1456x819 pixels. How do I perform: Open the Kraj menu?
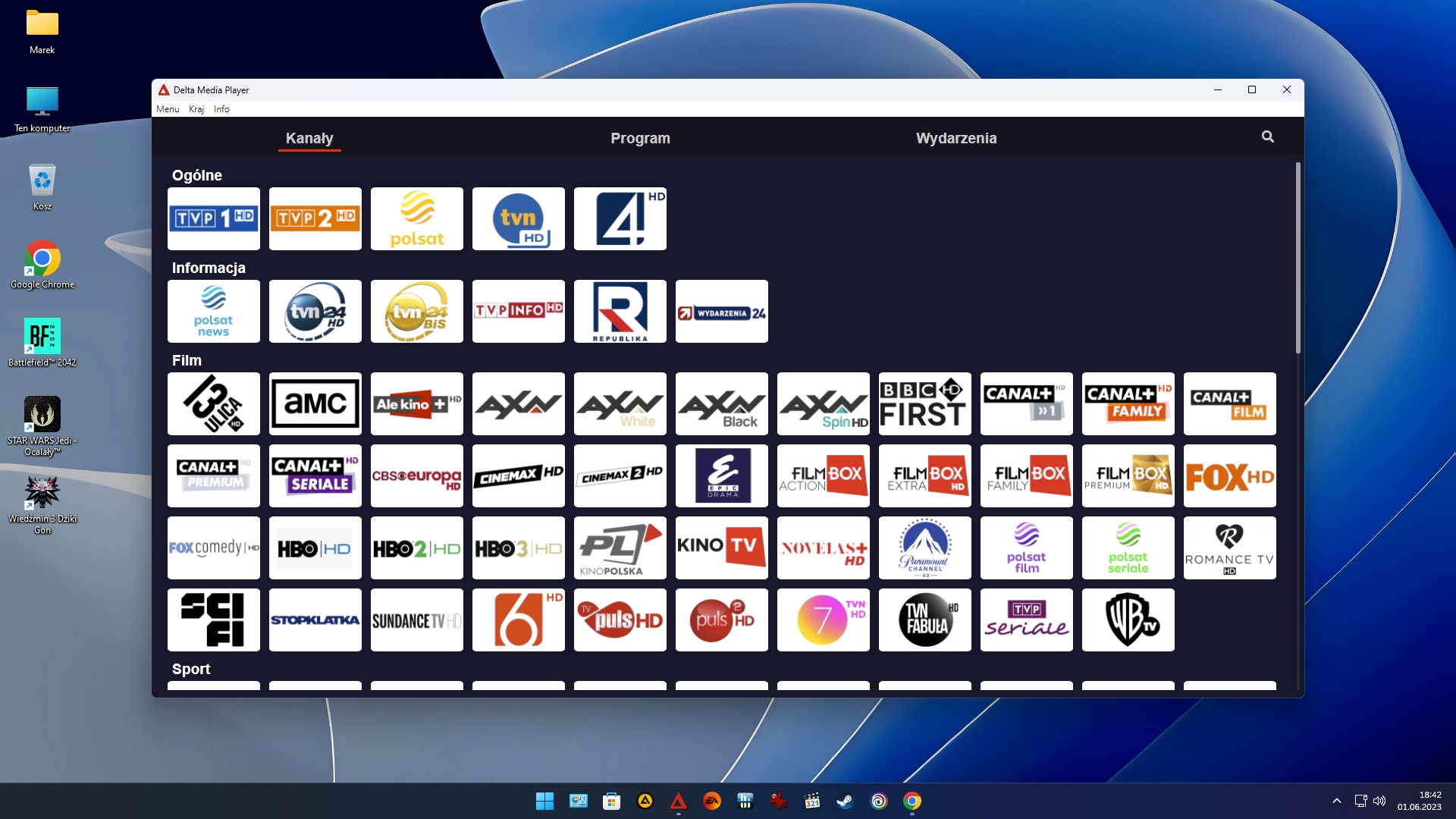tap(196, 109)
